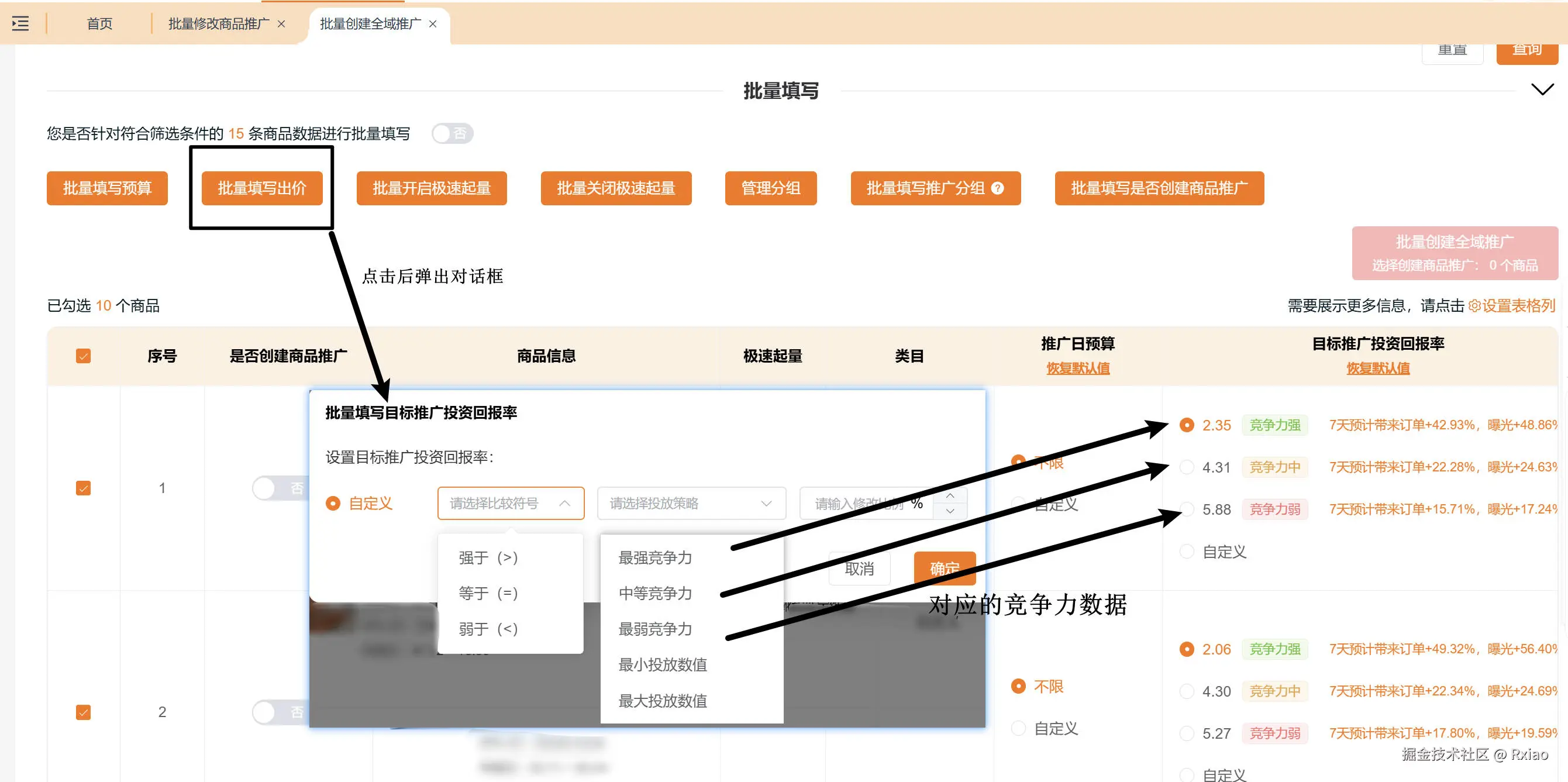Open the help icon on 批量填写推广分组
The height and width of the screenshot is (782, 1568).
click(x=998, y=188)
